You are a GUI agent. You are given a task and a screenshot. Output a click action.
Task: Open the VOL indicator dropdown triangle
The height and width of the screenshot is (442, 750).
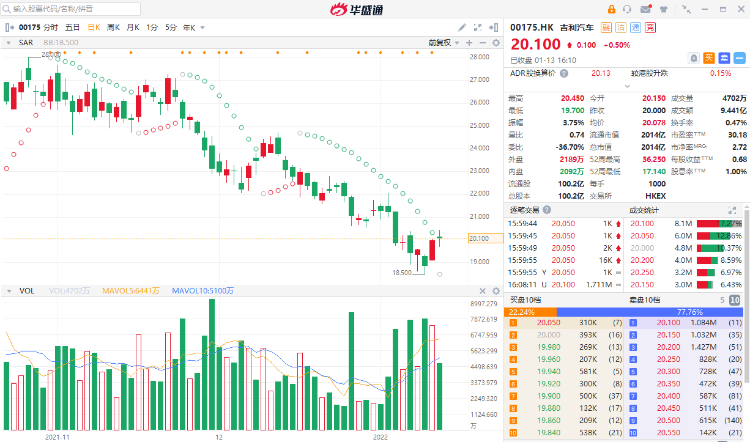pos(8,291)
